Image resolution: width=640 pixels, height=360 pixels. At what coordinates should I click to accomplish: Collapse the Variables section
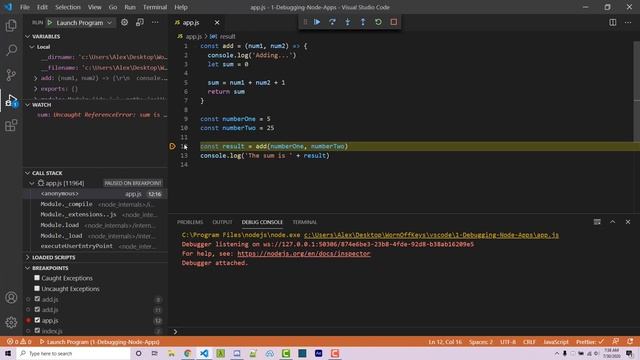27,36
